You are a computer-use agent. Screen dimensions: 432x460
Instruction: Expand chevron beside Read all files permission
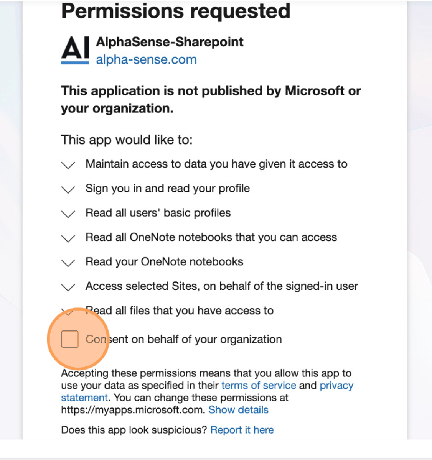68,312
